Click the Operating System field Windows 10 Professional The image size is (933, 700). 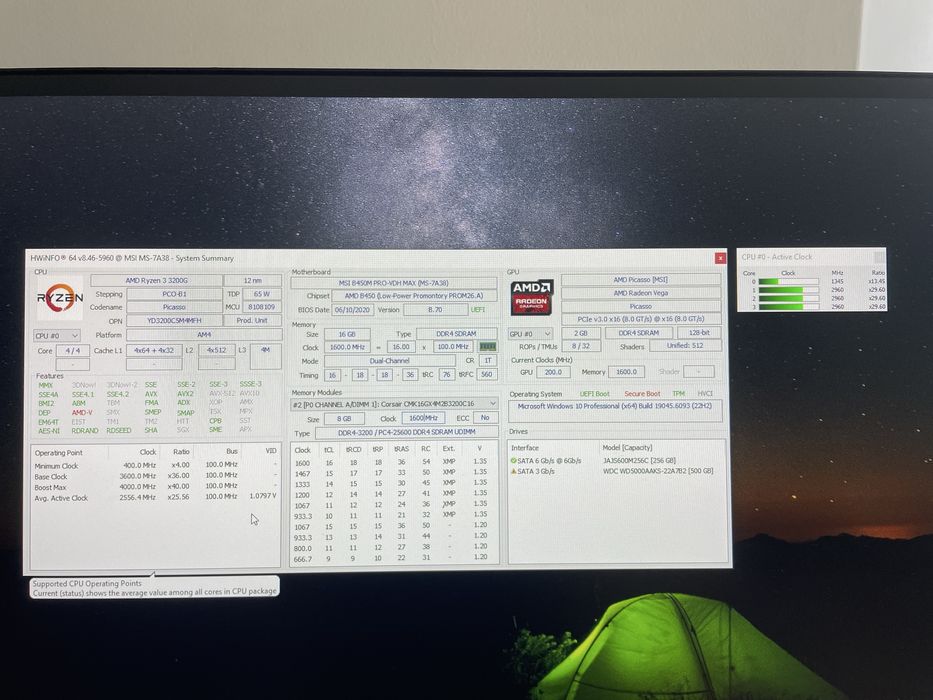click(615, 411)
